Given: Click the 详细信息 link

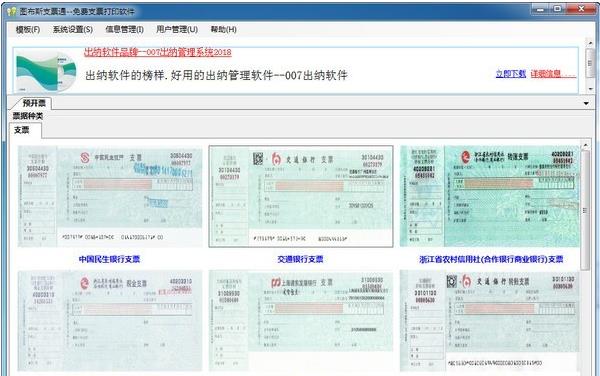Looking at the screenshot, I should (x=553, y=74).
